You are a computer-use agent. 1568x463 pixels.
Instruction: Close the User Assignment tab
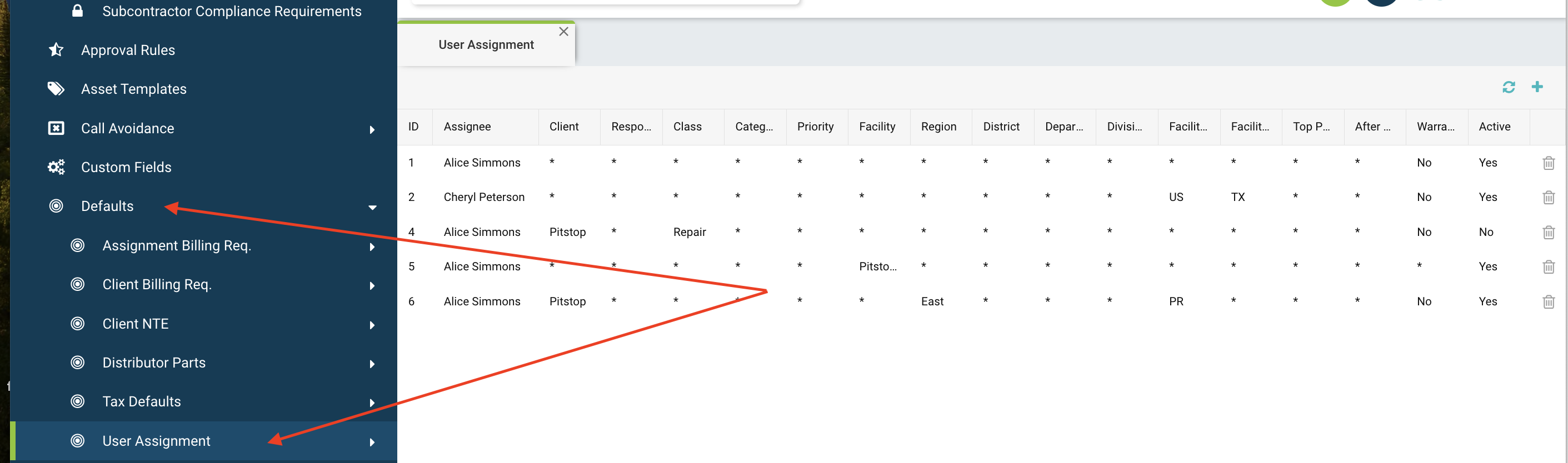563,32
